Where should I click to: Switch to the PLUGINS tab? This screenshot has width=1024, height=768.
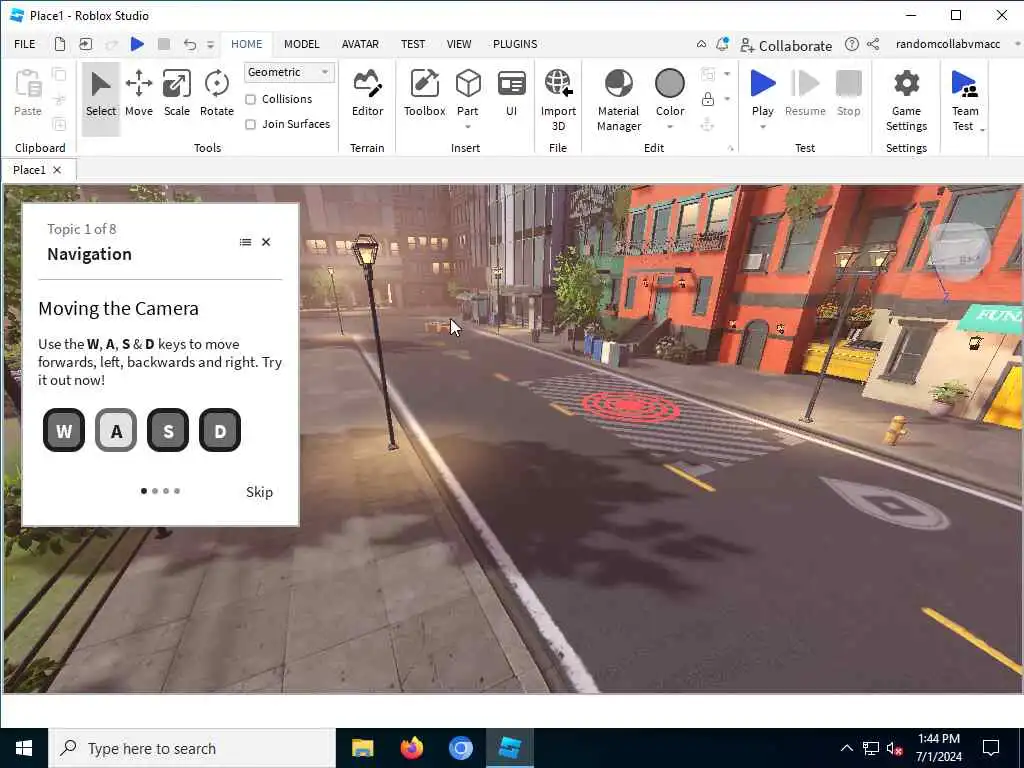(515, 44)
